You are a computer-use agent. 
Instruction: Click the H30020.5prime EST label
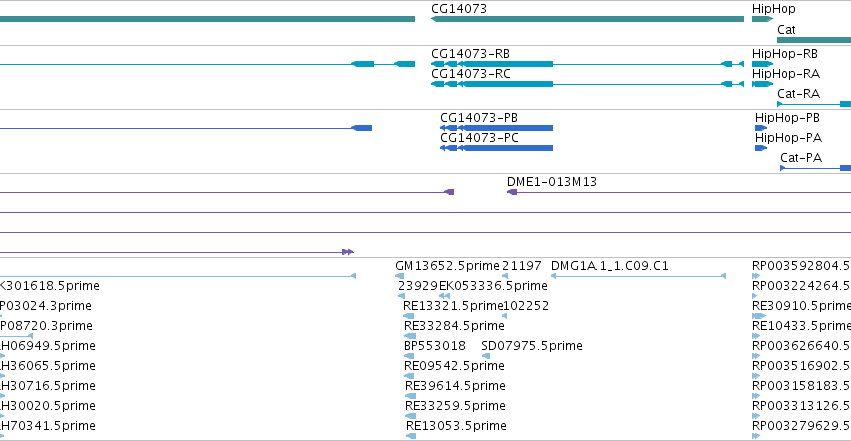point(48,406)
